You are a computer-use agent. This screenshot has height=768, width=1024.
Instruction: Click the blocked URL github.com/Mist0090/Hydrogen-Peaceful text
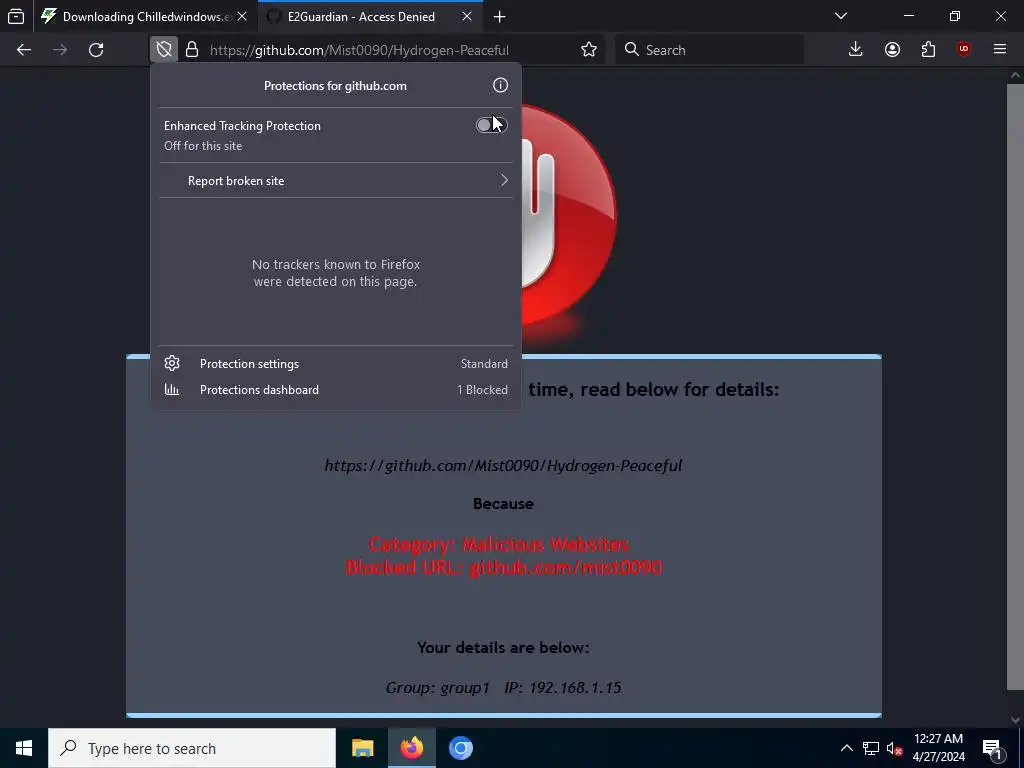point(503,466)
